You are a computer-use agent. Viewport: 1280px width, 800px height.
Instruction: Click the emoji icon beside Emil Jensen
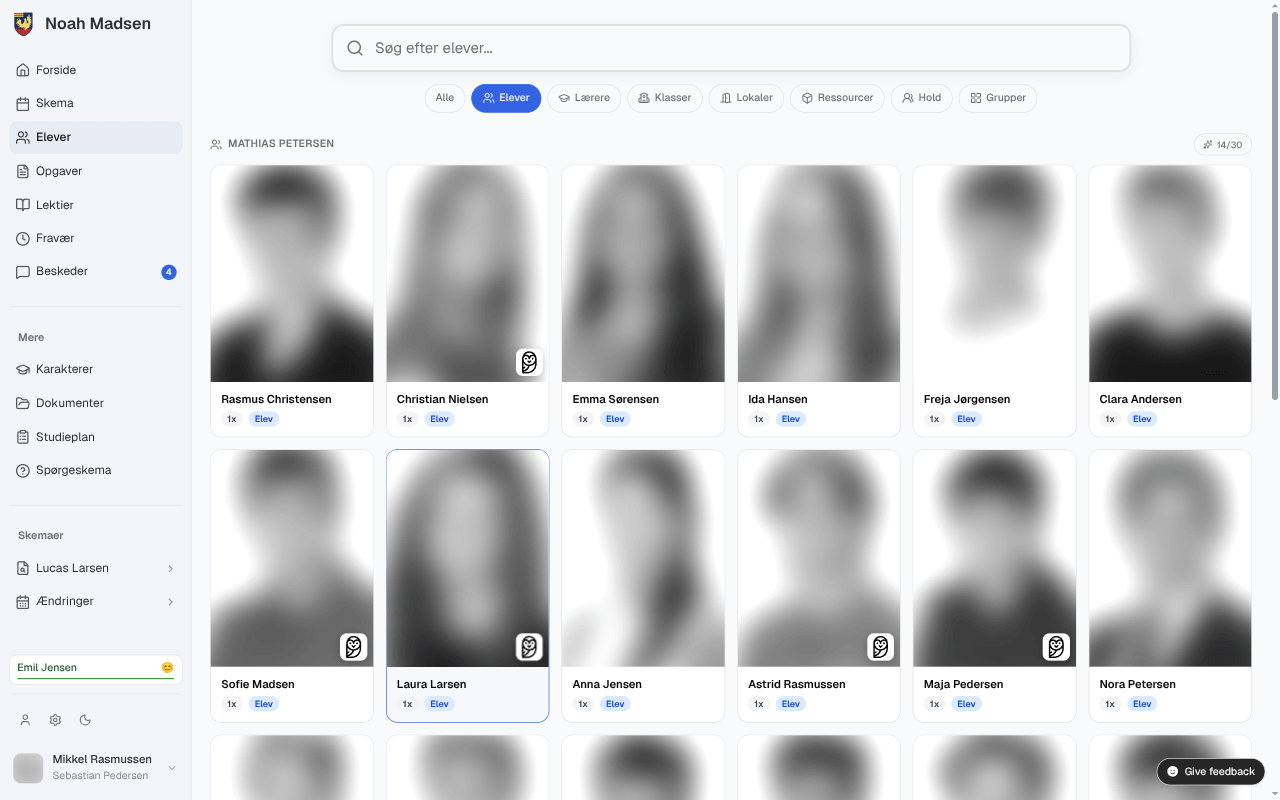167,668
